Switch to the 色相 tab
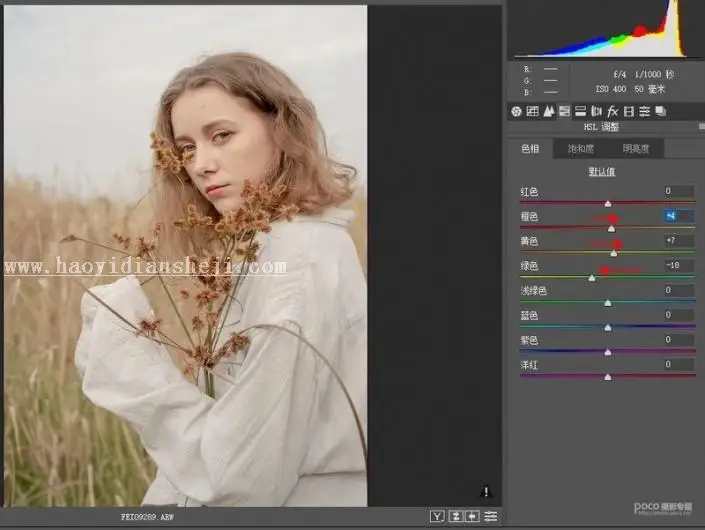Image resolution: width=705 pixels, height=530 pixels. click(530, 149)
